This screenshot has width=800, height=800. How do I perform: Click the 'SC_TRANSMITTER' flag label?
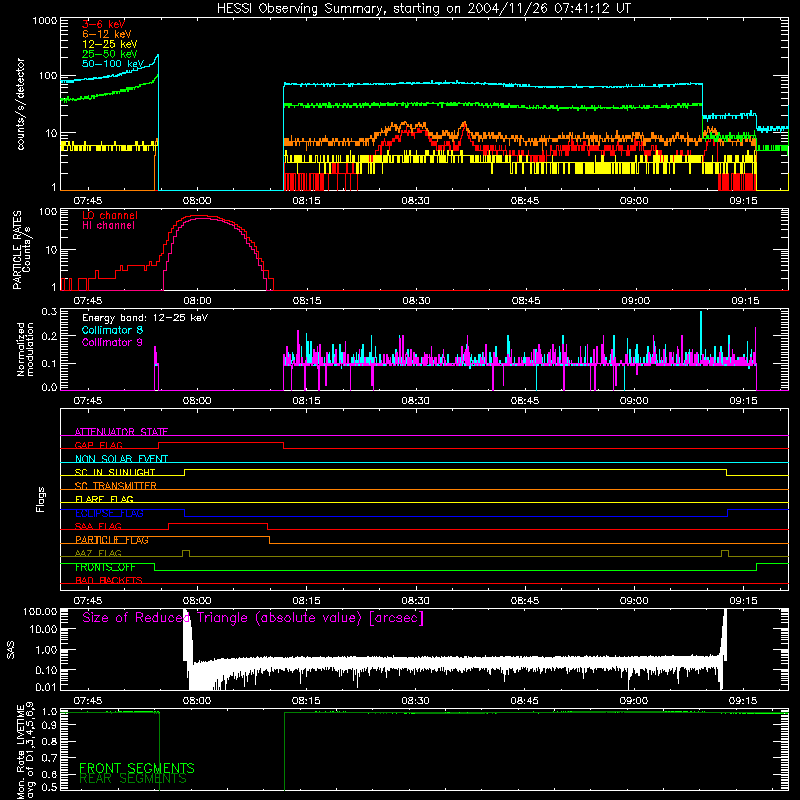tap(116, 486)
